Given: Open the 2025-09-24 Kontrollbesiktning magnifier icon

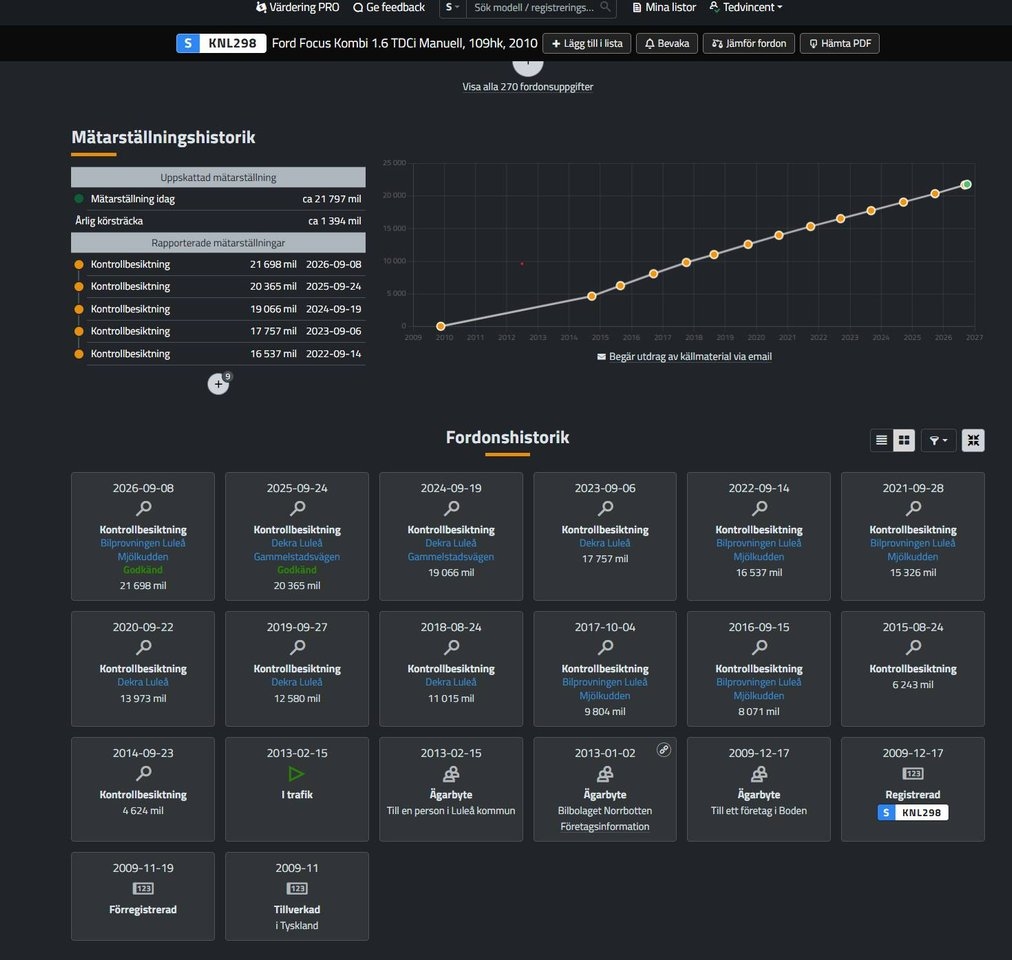Looking at the screenshot, I should click(297, 509).
